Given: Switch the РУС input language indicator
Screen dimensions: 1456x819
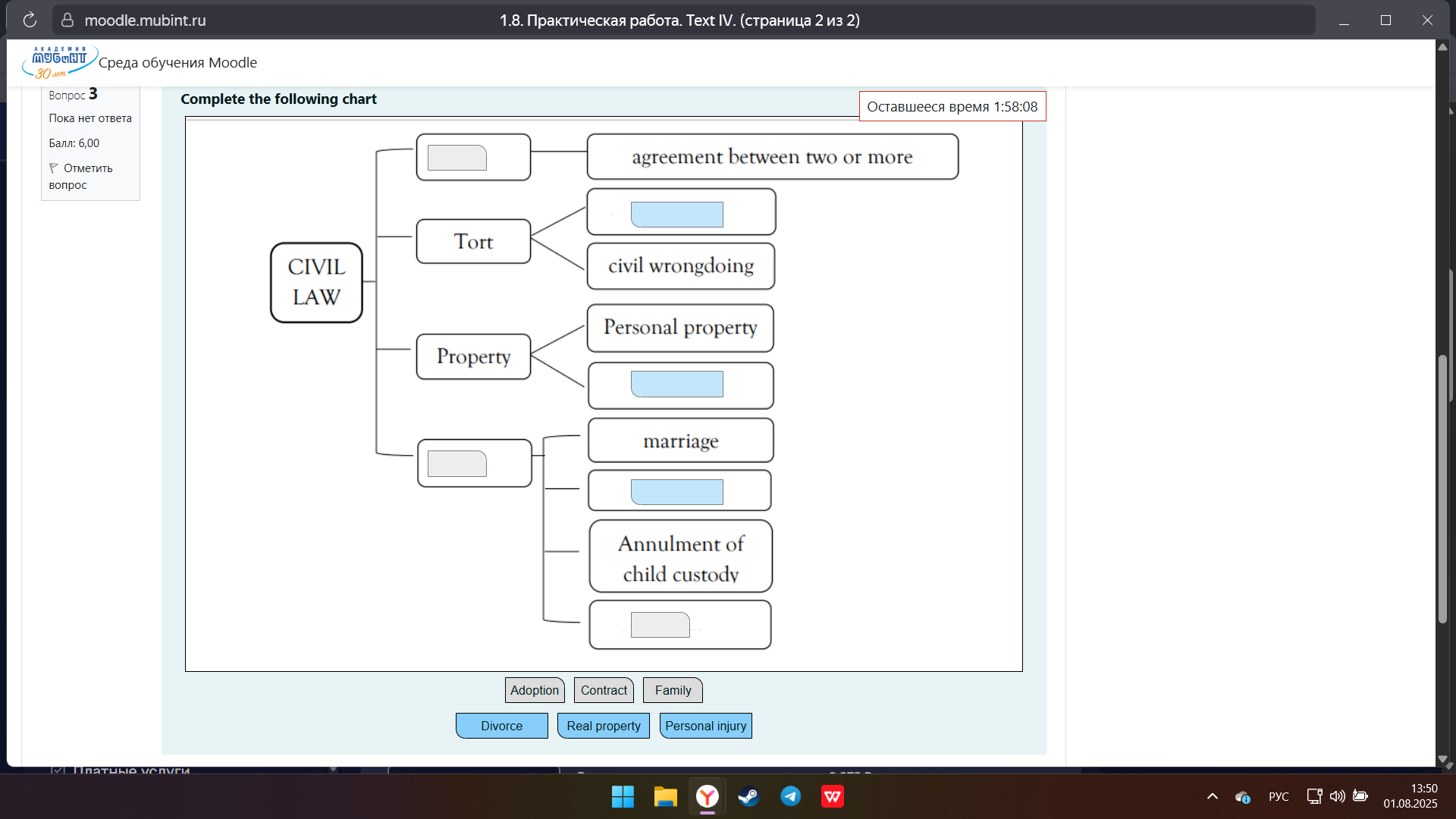Looking at the screenshot, I should pyautogui.click(x=1279, y=796).
